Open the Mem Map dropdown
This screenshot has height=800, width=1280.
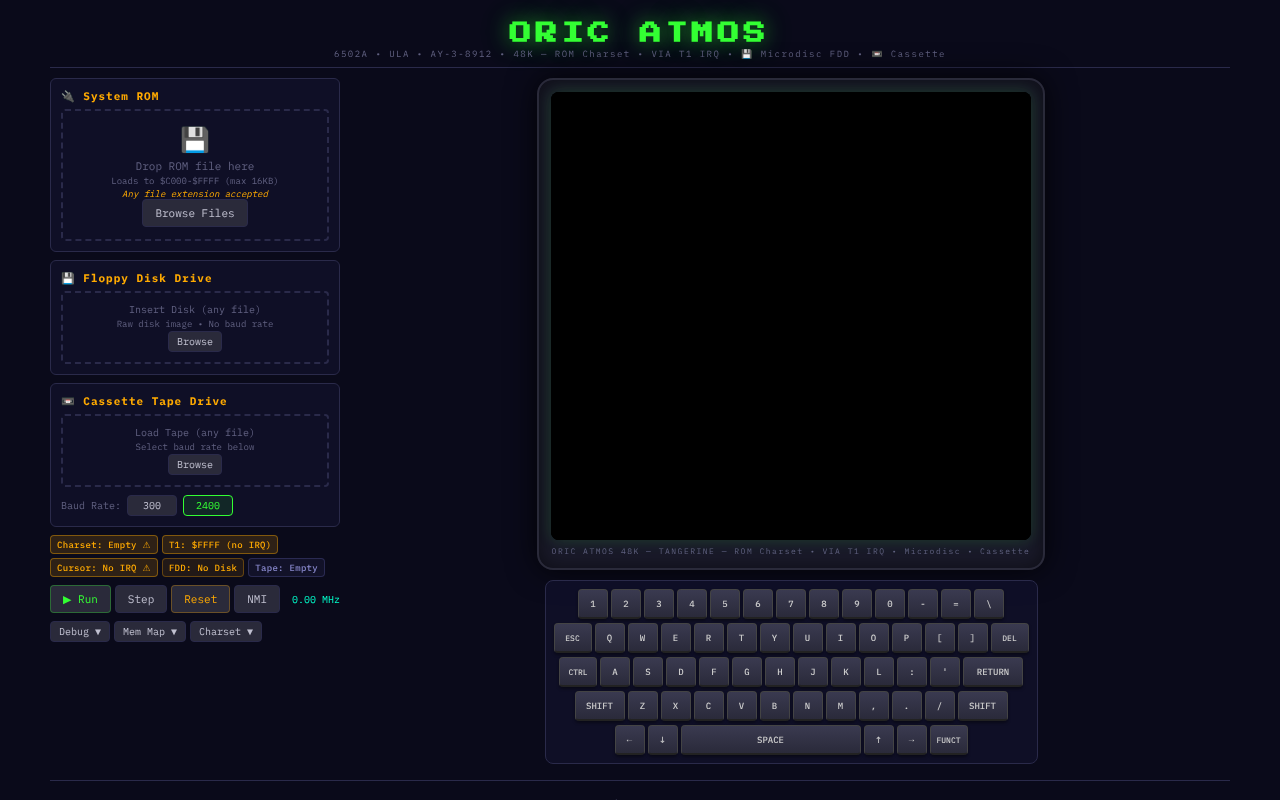[x=149, y=631]
